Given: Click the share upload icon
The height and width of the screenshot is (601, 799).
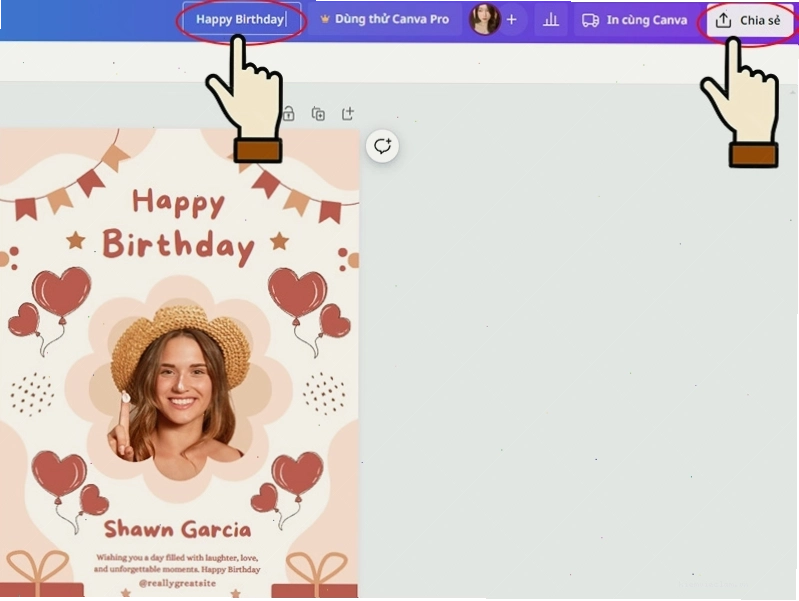Looking at the screenshot, I should coord(723,20).
